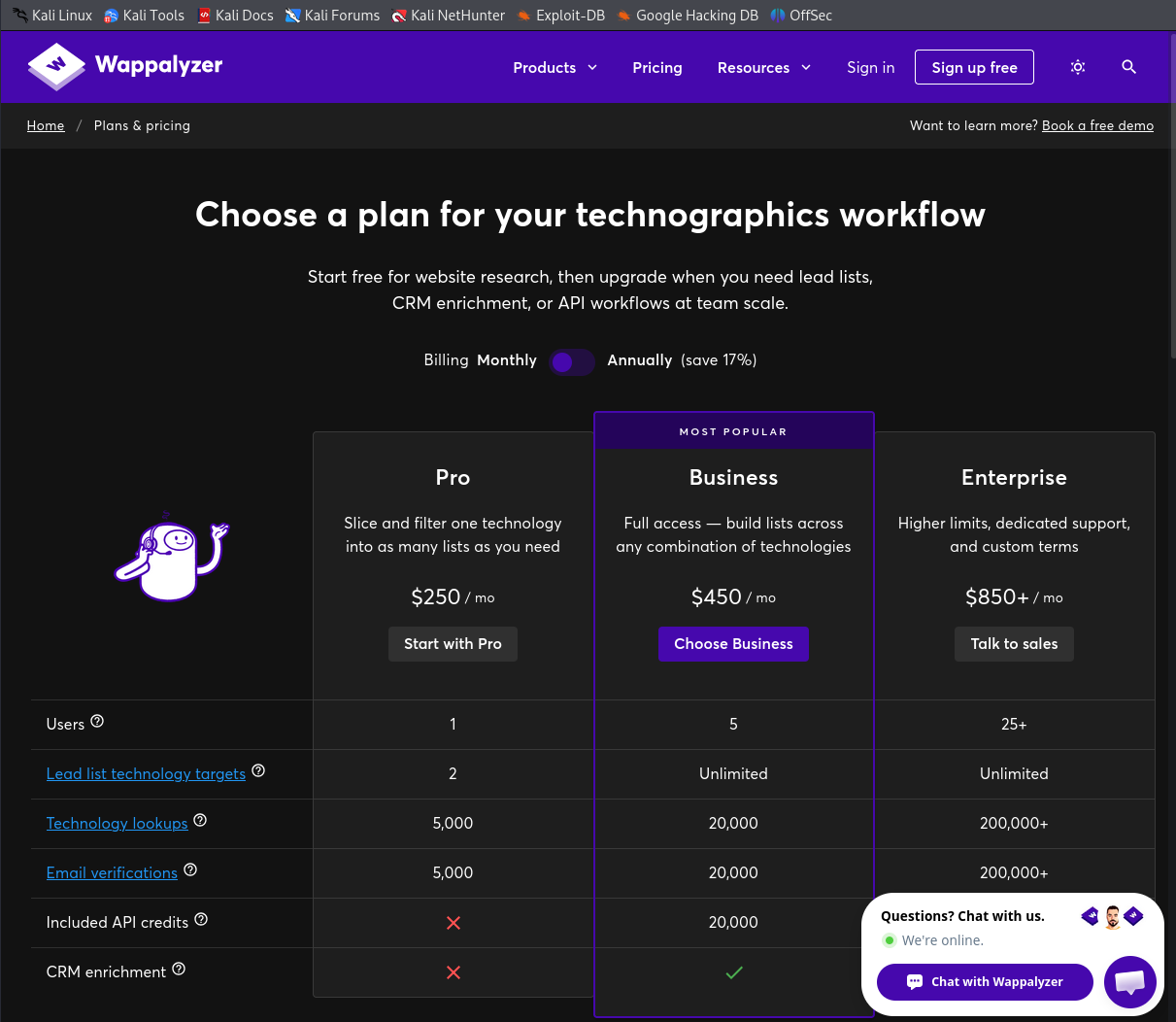The height and width of the screenshot is (1022, 1176).
Task: Go to Pricing in navigation
Action: [657, 67]
